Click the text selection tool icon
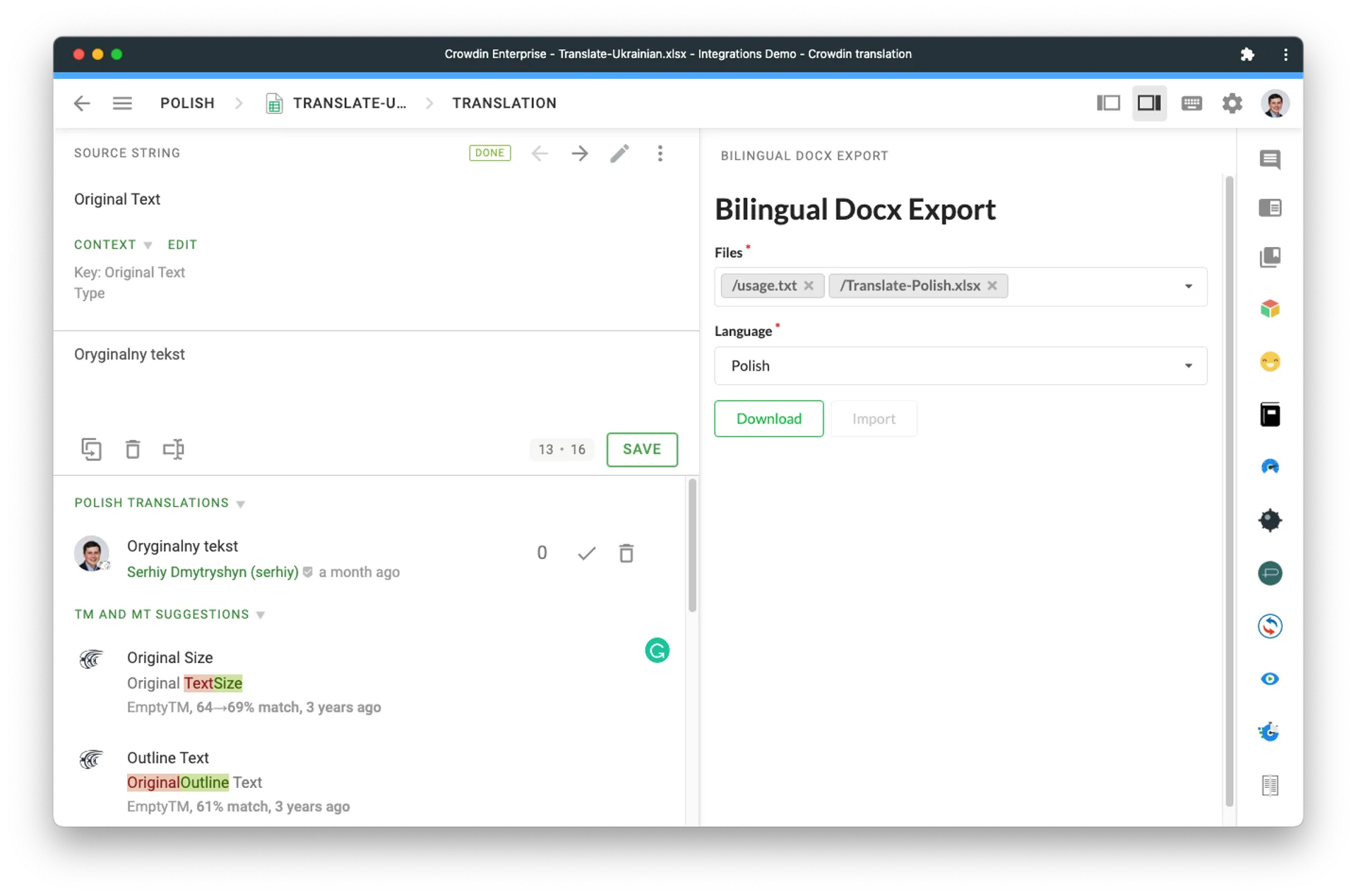The image size is (1356, 896). pyautogui.click(x=173, y=449)
